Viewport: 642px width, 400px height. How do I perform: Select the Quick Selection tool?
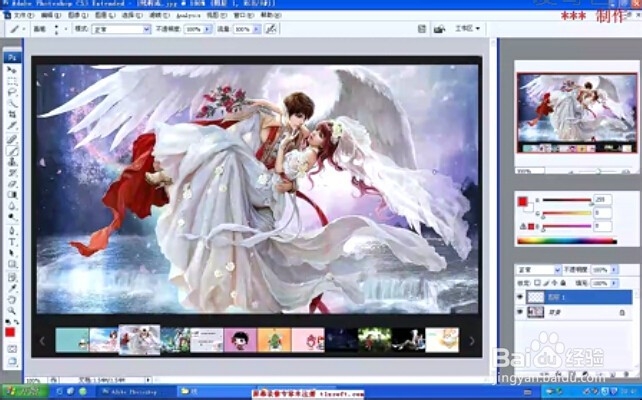pyautogui.click(x=12, y=104)
